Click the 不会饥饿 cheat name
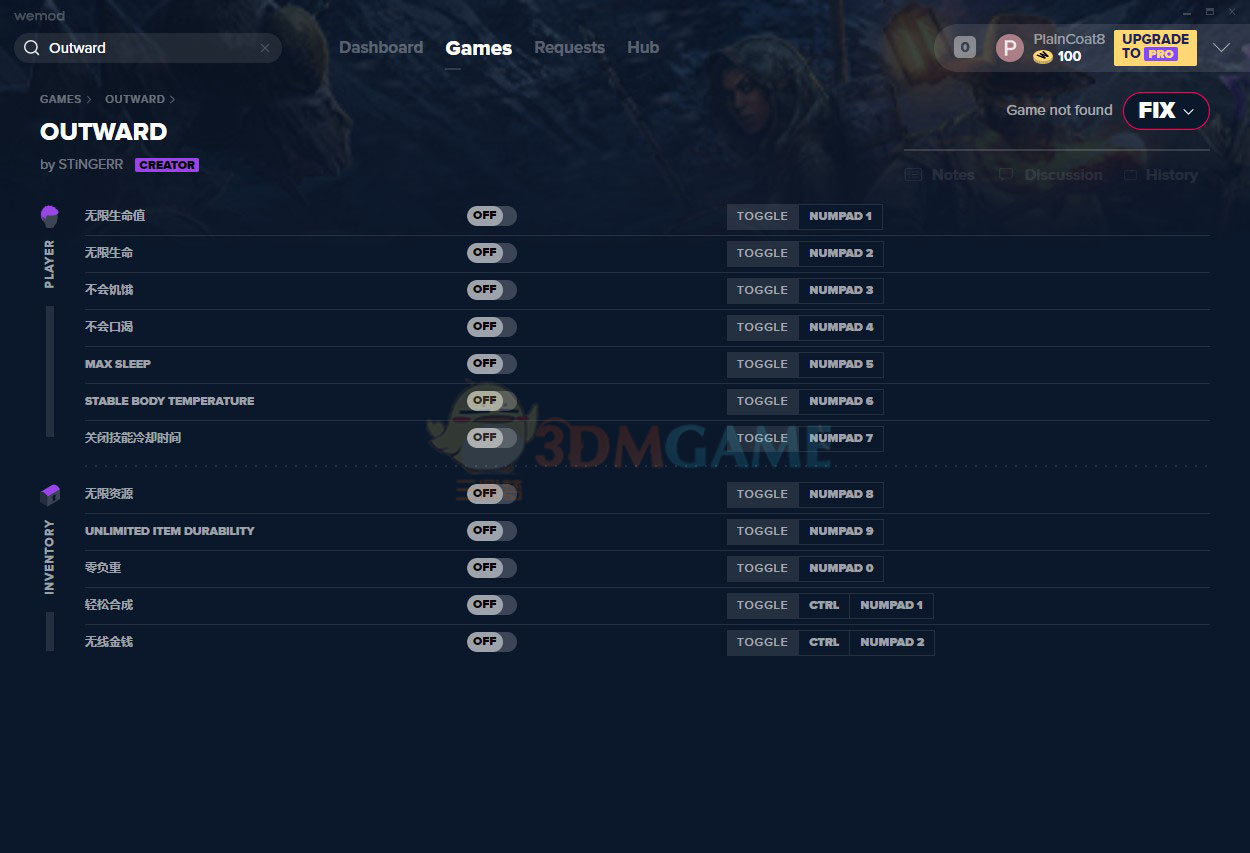The height and width of the screenshot is (853, 1250). pyautogui.click(x=109, y=290)
